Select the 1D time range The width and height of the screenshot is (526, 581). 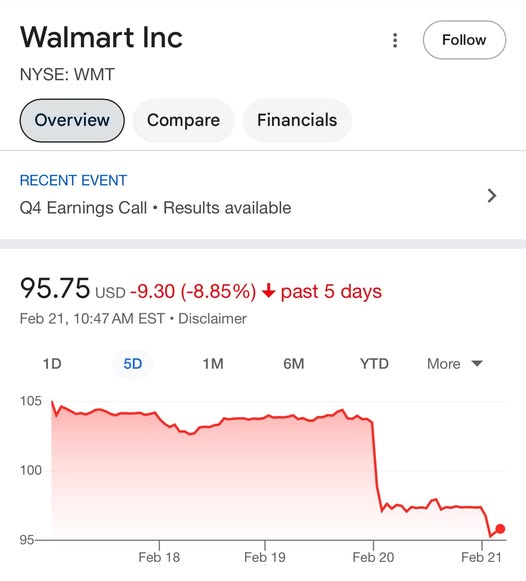[52, 364]
